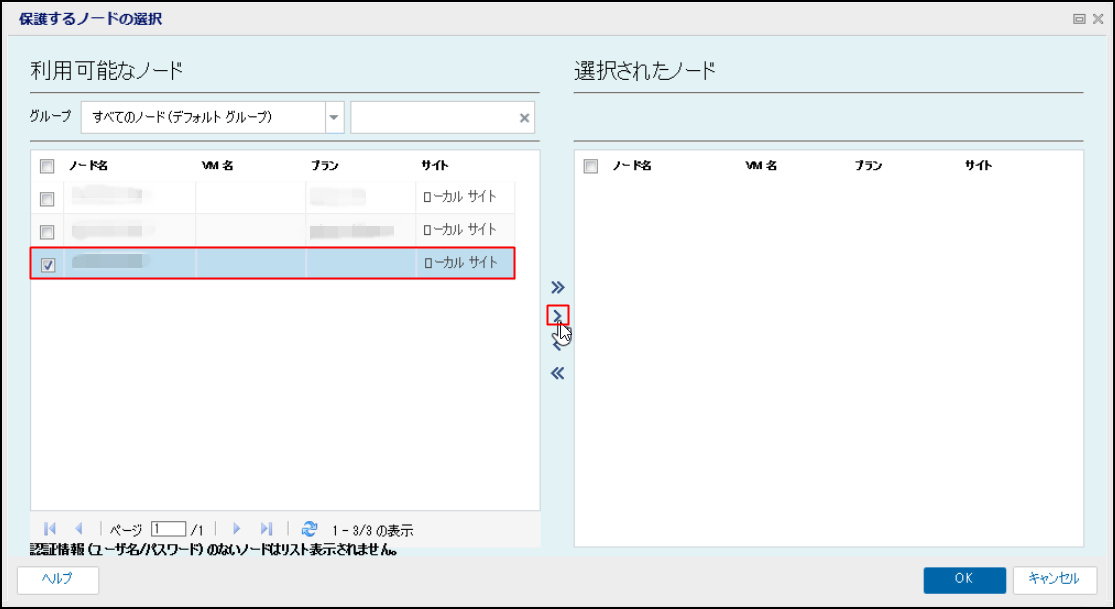
Task: Go to first page of node list
Action: (50, 529)
